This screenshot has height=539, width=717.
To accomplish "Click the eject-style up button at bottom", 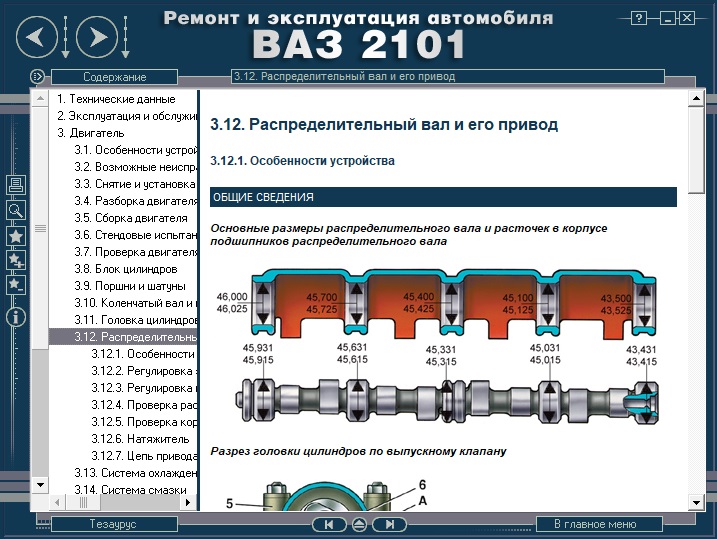I will [x=359, y=524].
